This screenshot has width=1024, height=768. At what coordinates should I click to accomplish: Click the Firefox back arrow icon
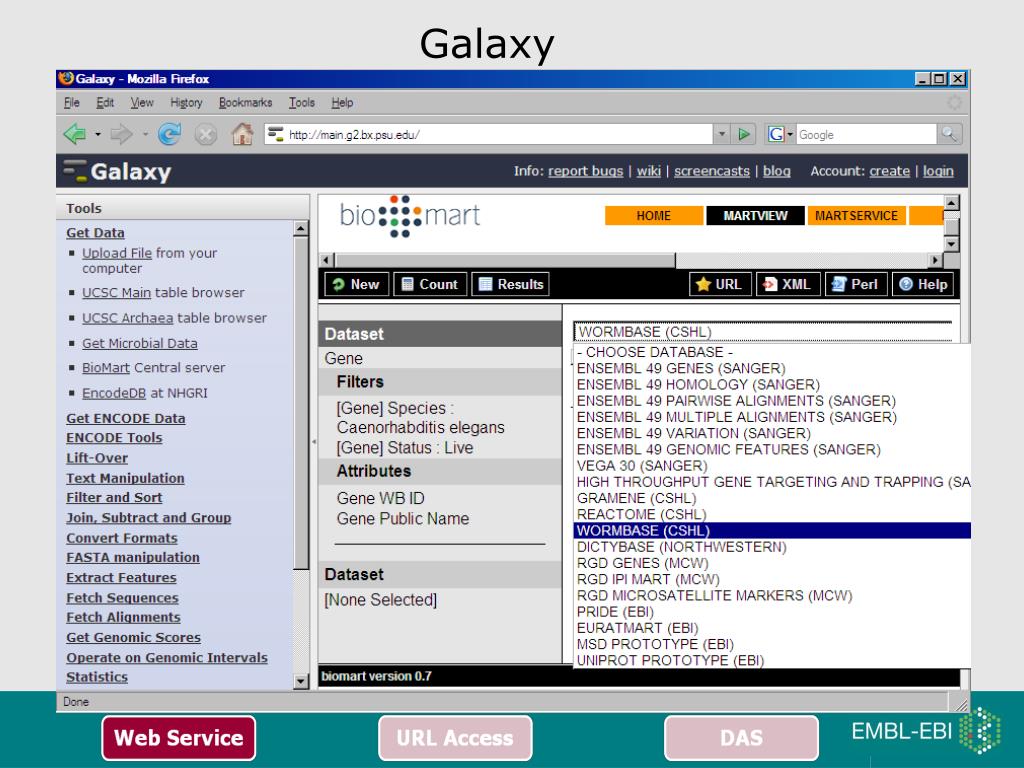[x=74, y=135]
